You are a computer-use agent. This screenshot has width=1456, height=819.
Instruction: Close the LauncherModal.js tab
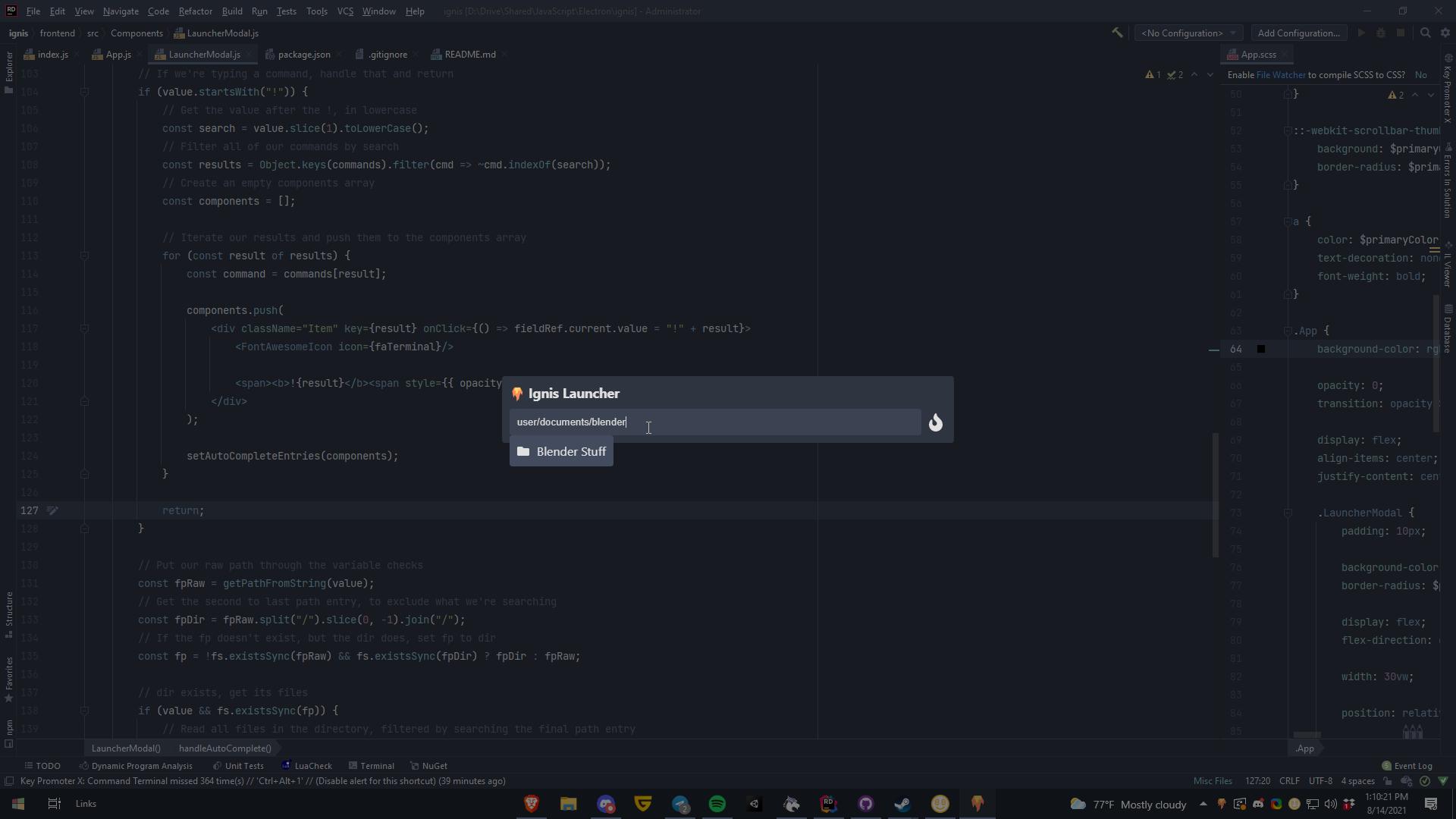tap(249, 55)
